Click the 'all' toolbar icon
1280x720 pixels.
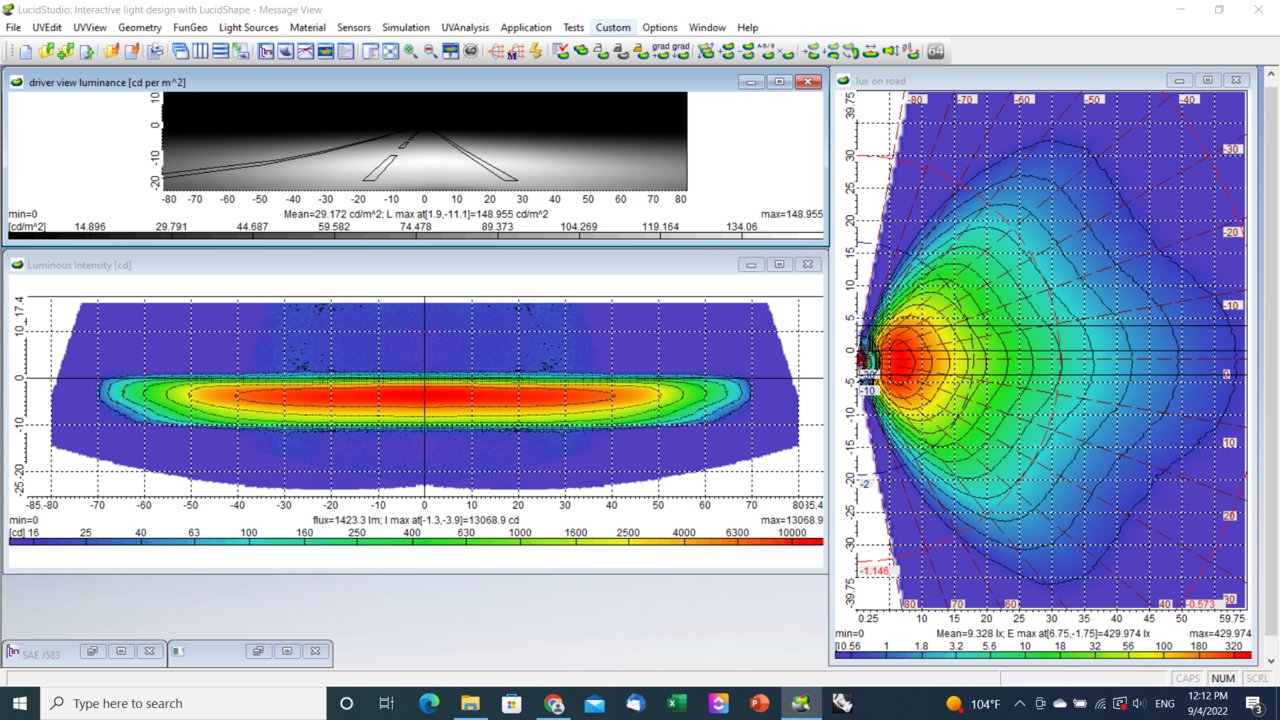(x=909, y=51)
